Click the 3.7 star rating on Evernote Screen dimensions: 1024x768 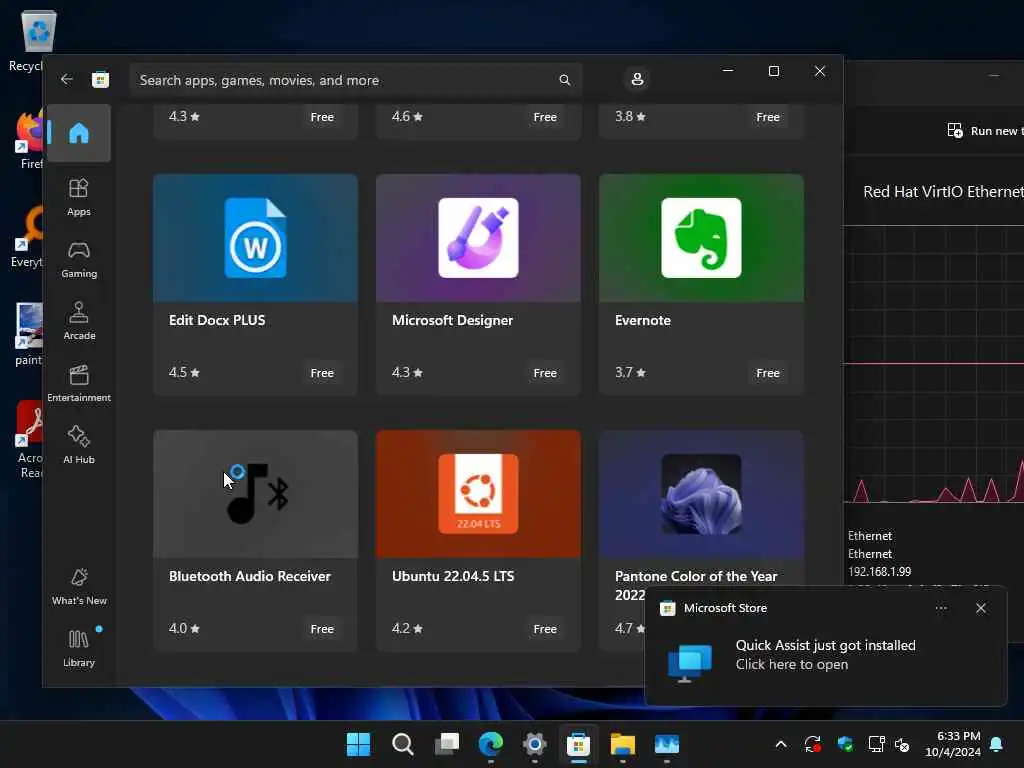(x=630, y=372)
